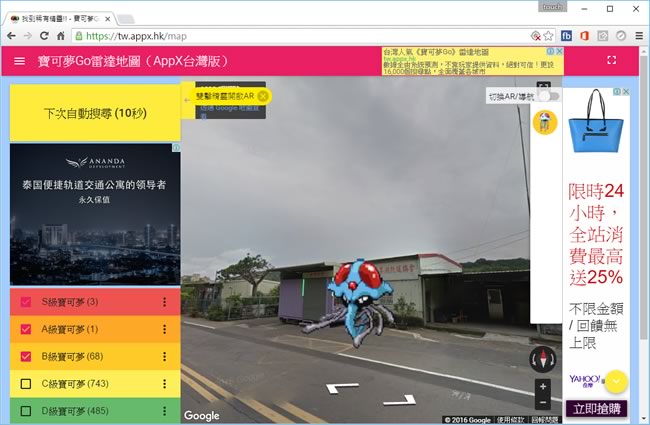The height and width of the screenshot is (425, 650).
Task: Reload the page with refresh icon
Action: [44, 36]
